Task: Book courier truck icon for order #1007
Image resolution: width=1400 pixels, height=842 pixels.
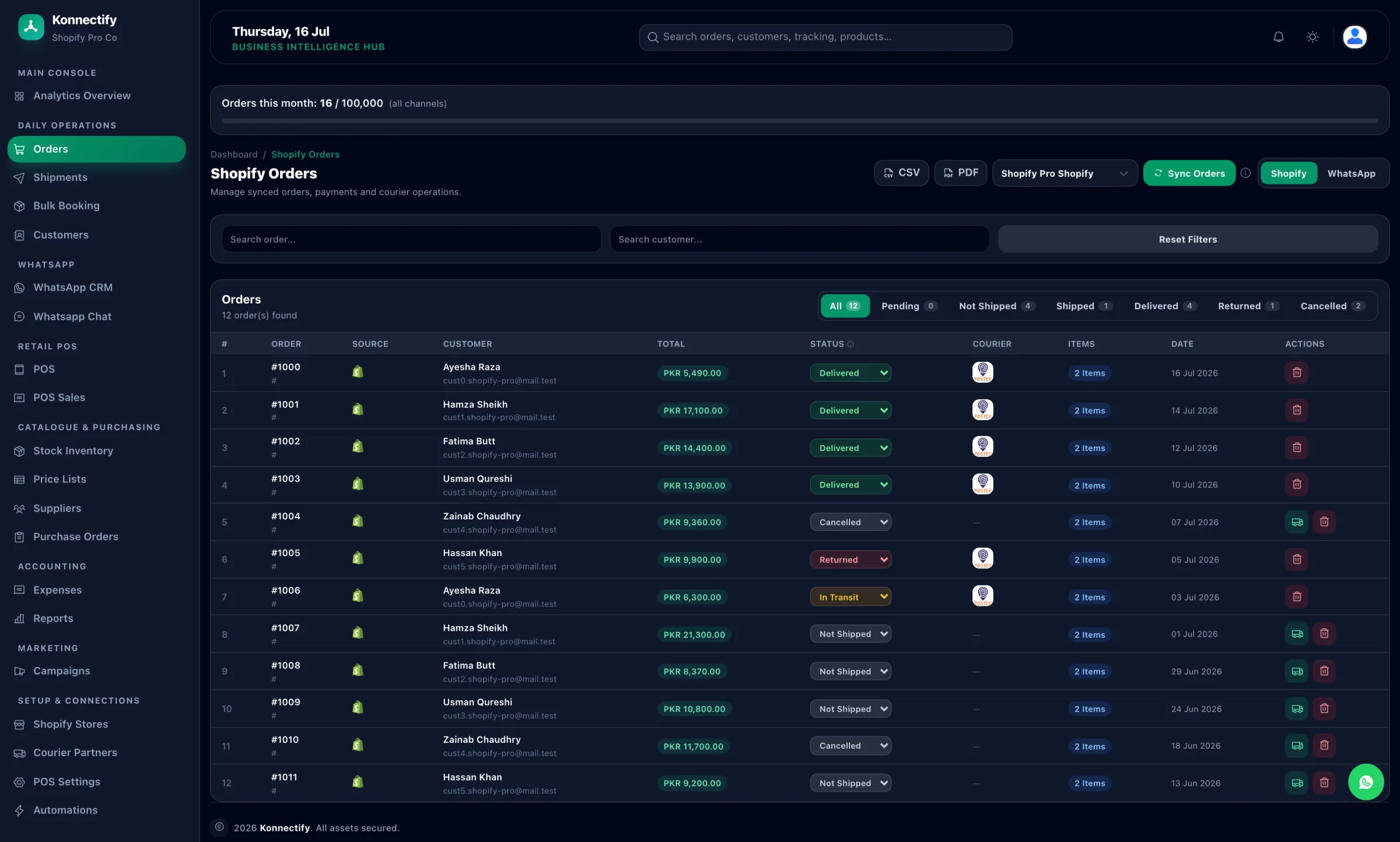Action: pyautogui.click(x=1297, y=634)
